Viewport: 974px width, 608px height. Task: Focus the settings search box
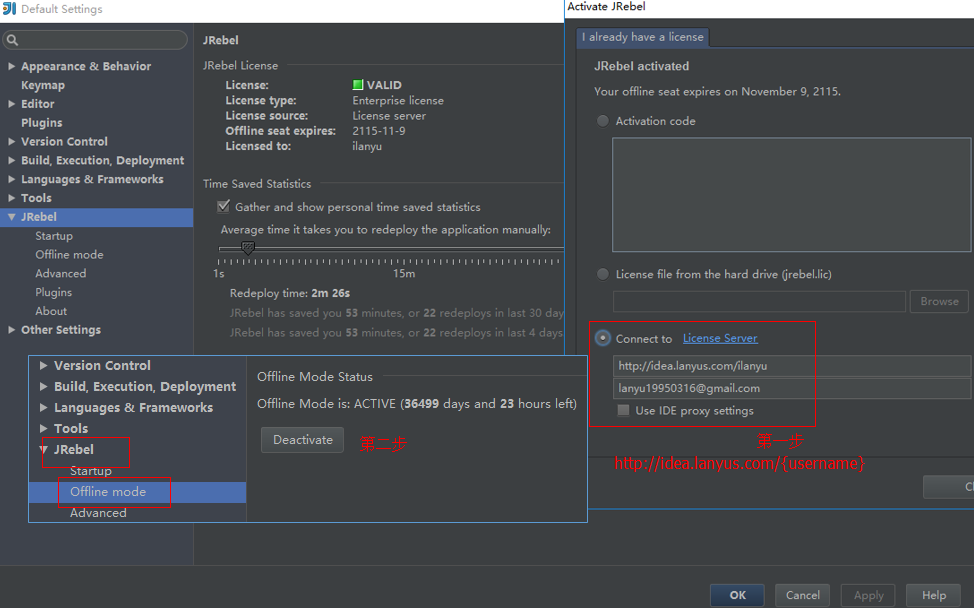95,40
